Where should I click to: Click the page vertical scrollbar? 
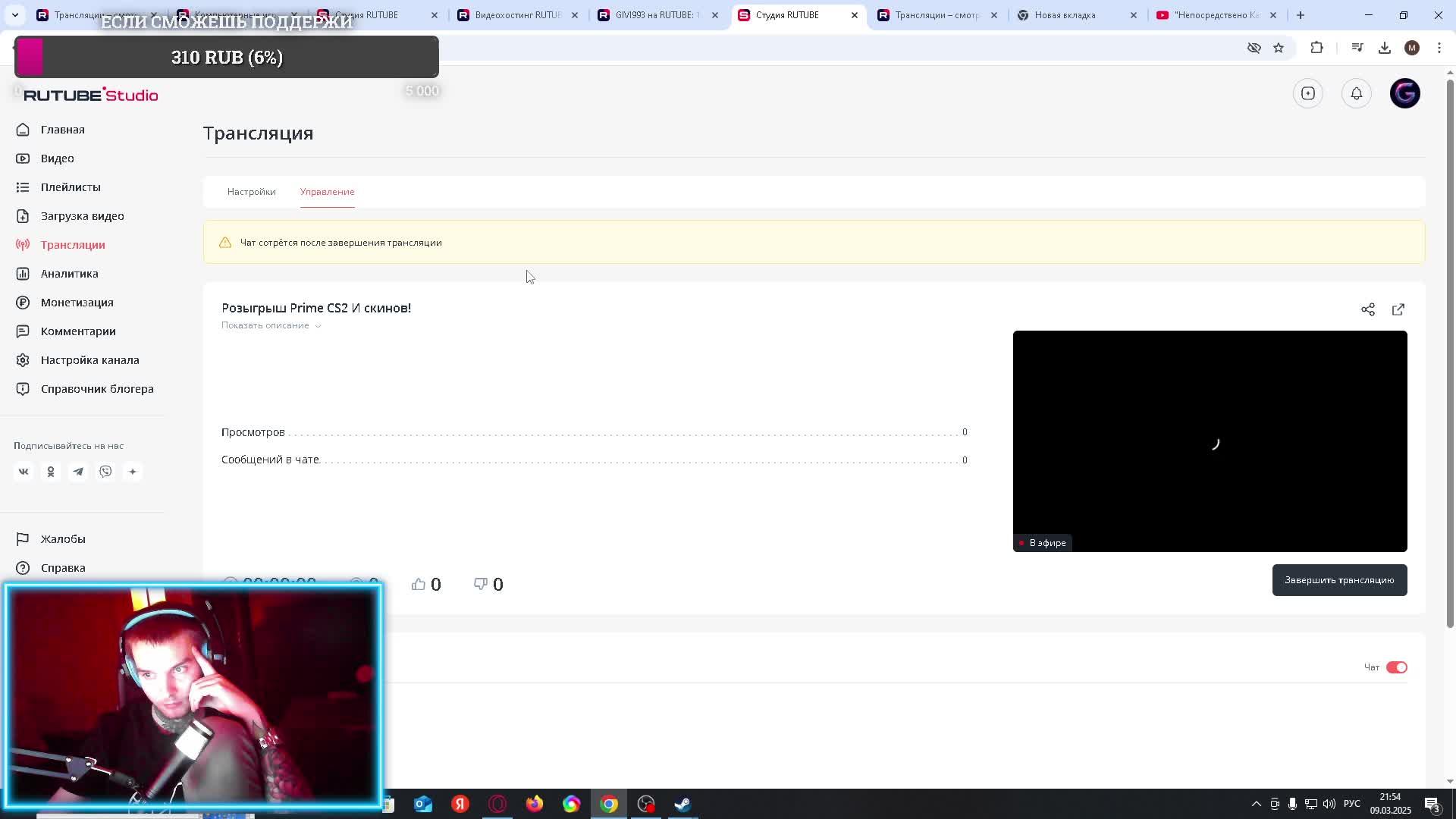click(x=1451, y=353)
